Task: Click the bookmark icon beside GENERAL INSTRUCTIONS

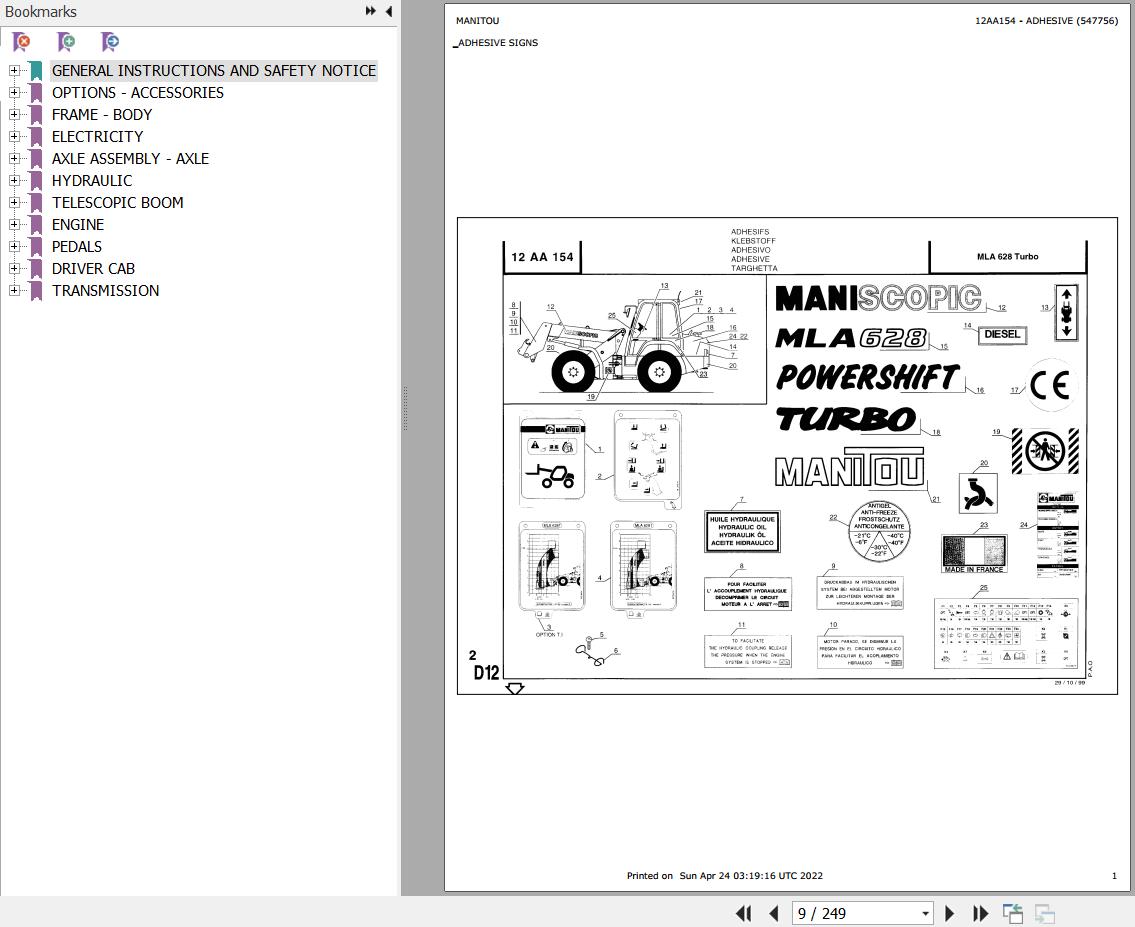Action: (35, 71)
